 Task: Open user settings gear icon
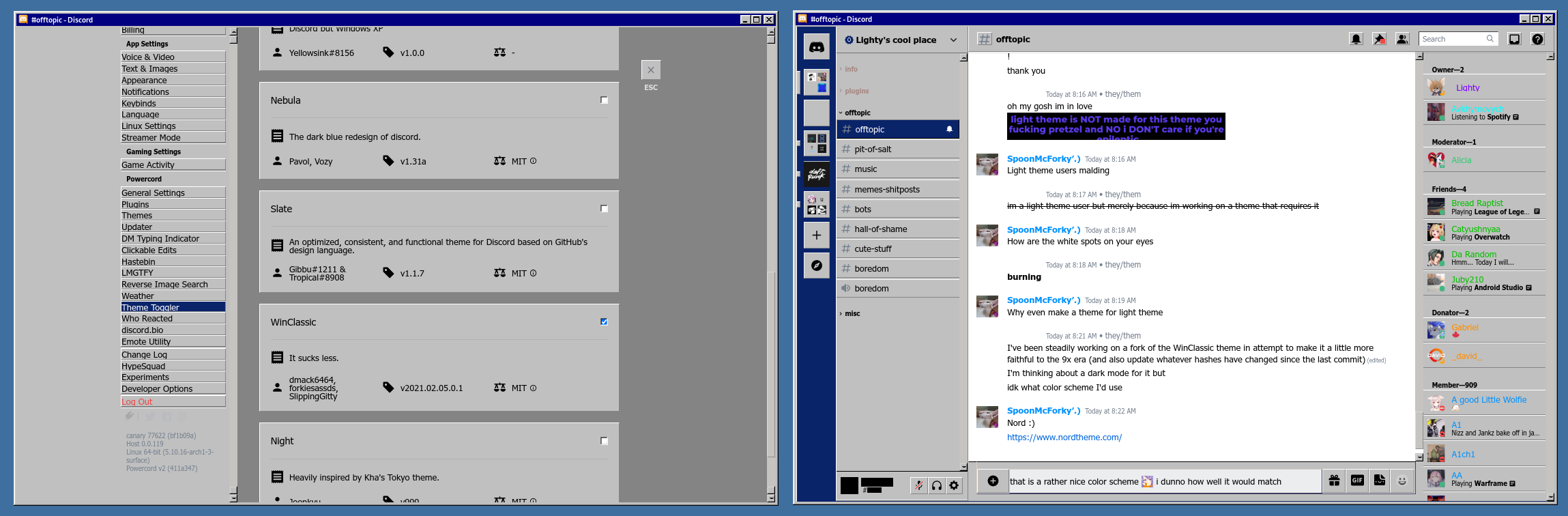(x=954, y=485)
